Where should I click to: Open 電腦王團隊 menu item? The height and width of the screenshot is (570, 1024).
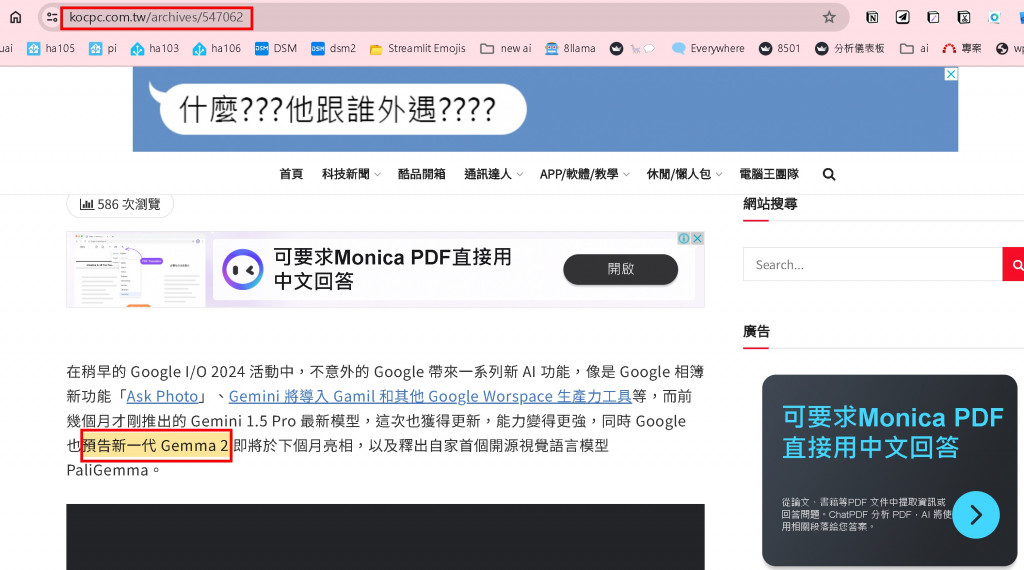(x=769, y=174)
